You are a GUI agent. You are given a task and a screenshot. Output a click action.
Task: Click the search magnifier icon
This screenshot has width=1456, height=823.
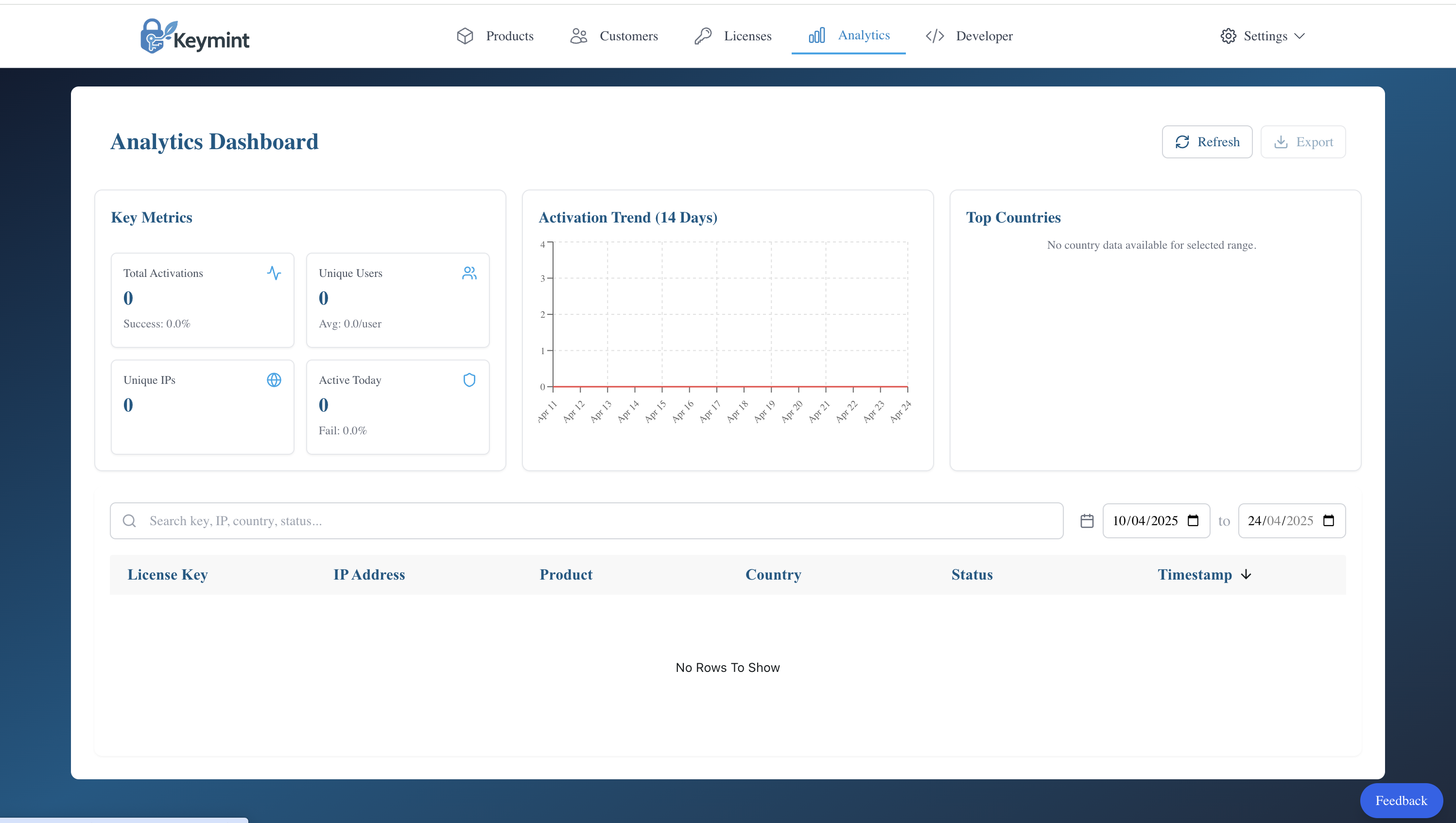[x=129, y=521]
